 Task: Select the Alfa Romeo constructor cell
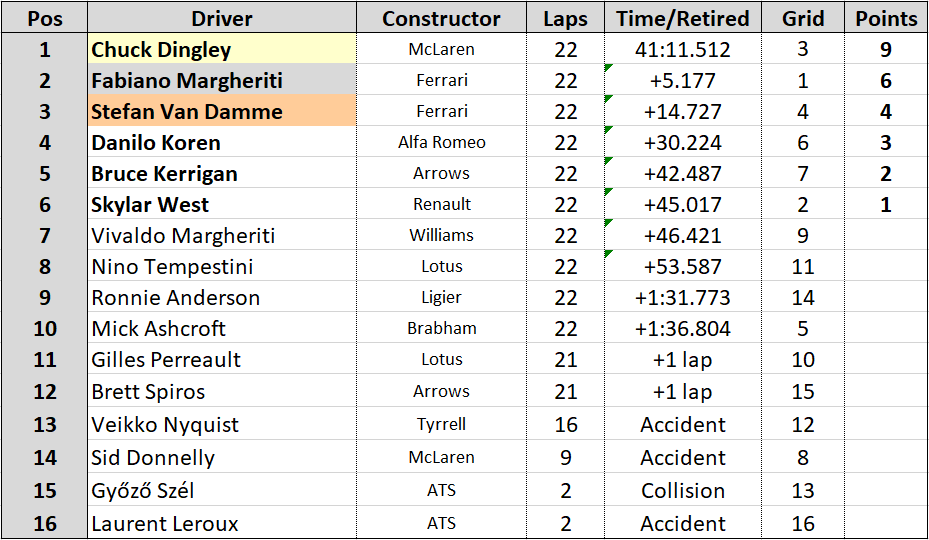pyautogui.click(x=441, y=142)
